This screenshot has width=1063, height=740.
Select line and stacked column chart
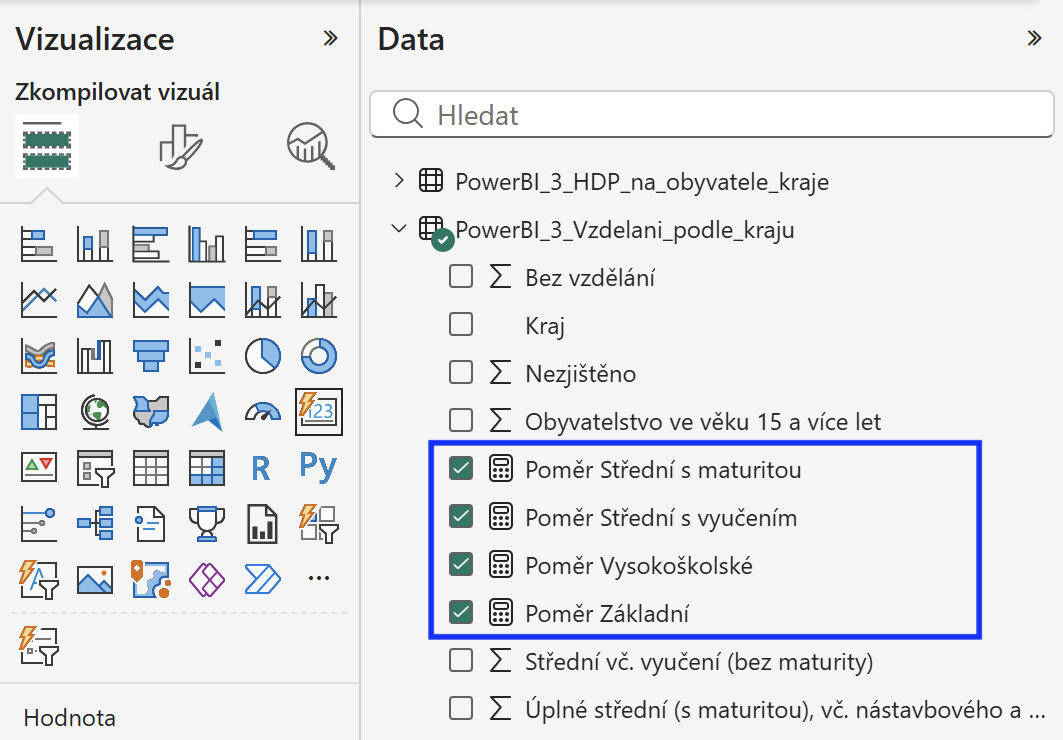(x=262, y=300)
